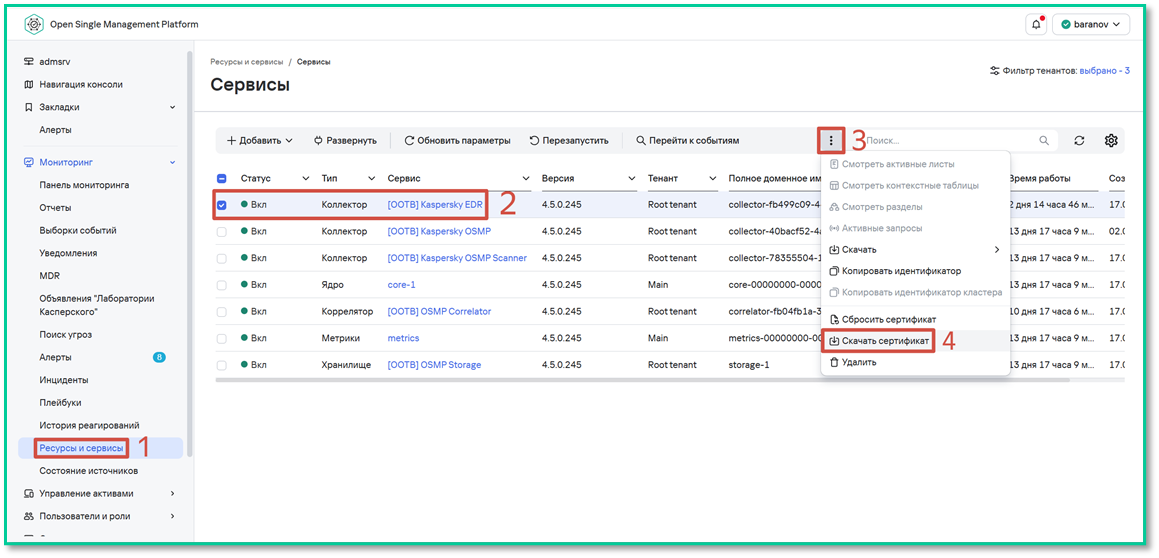
Task: Open the Сервис column filter chevron
Action: click(x=526, y=178)
